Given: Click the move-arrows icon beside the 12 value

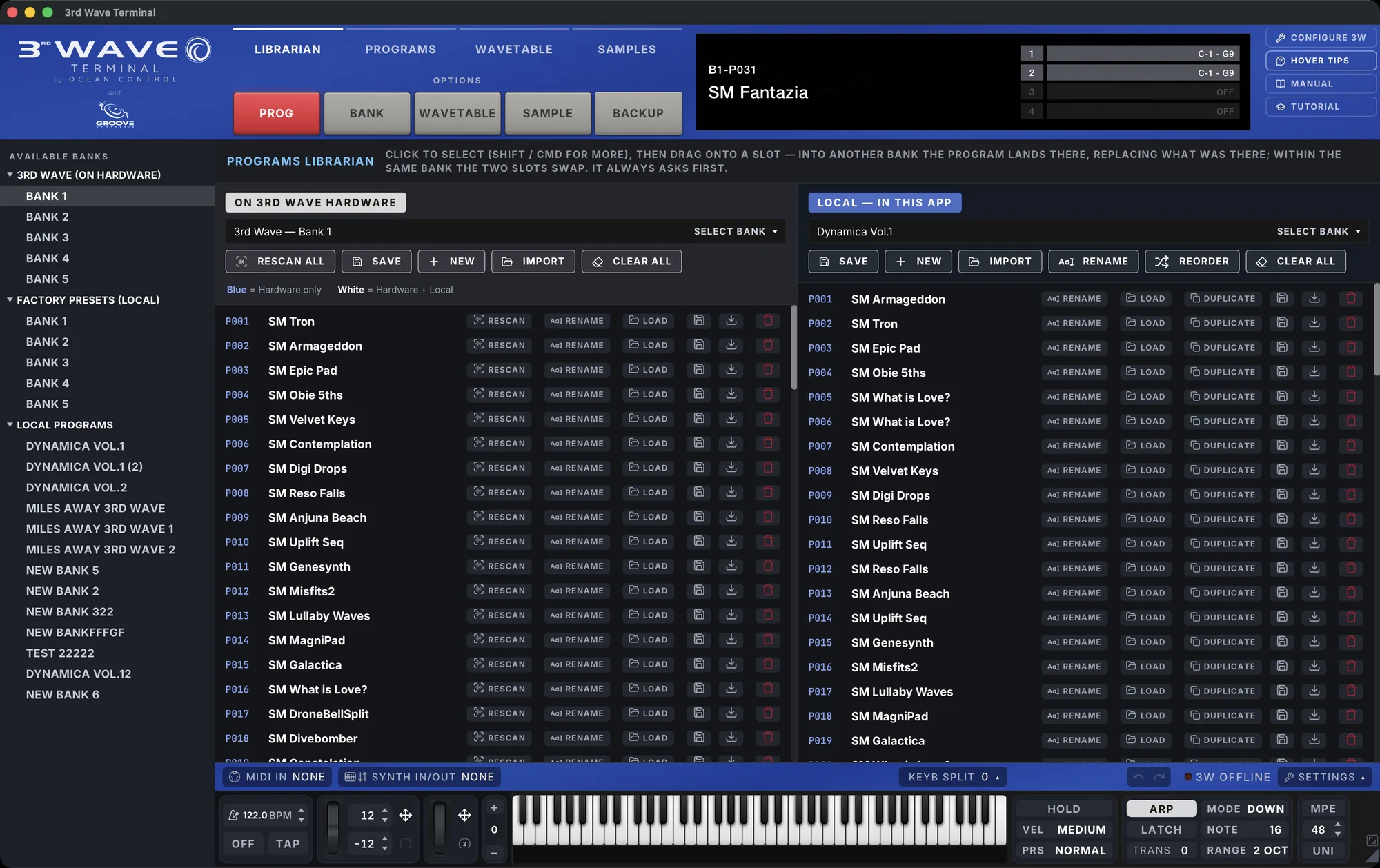Looking at the screenshot, I should (406, 816).
